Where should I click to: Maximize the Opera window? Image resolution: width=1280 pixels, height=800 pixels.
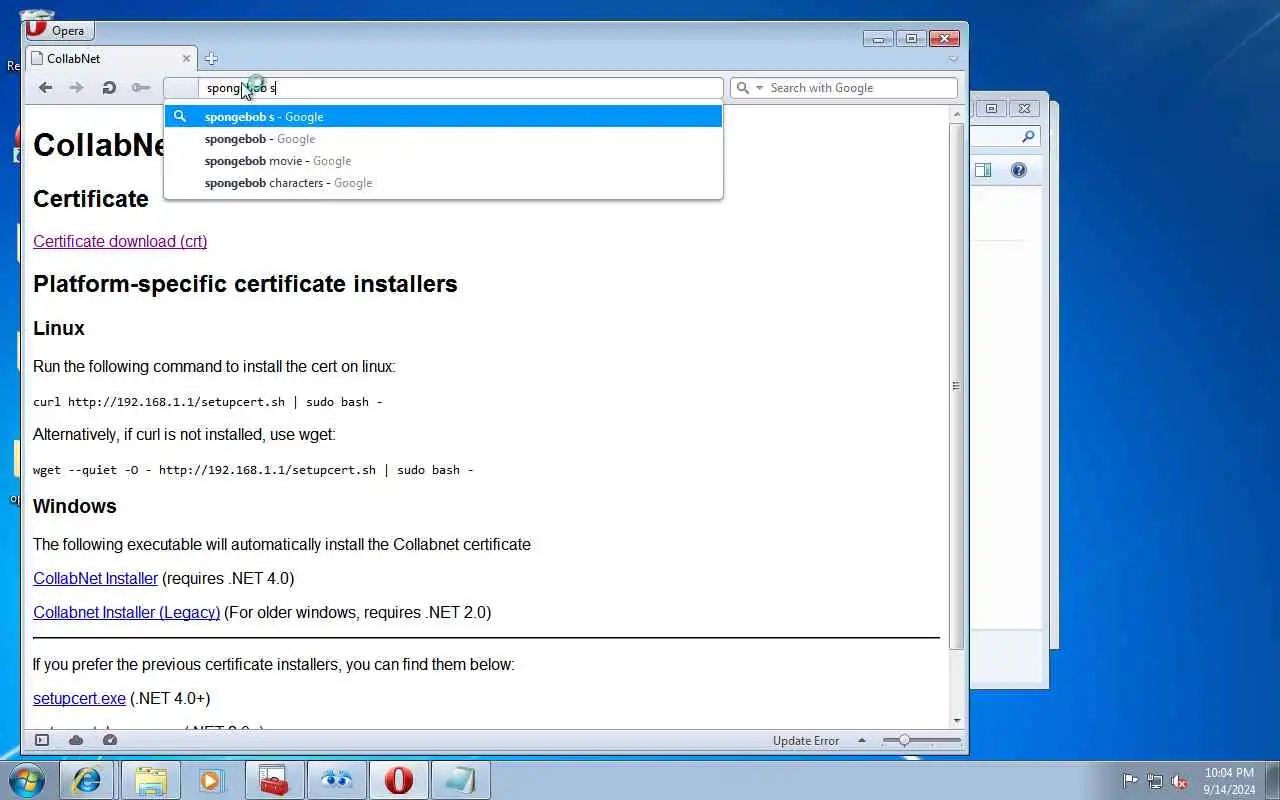(911, 39)
